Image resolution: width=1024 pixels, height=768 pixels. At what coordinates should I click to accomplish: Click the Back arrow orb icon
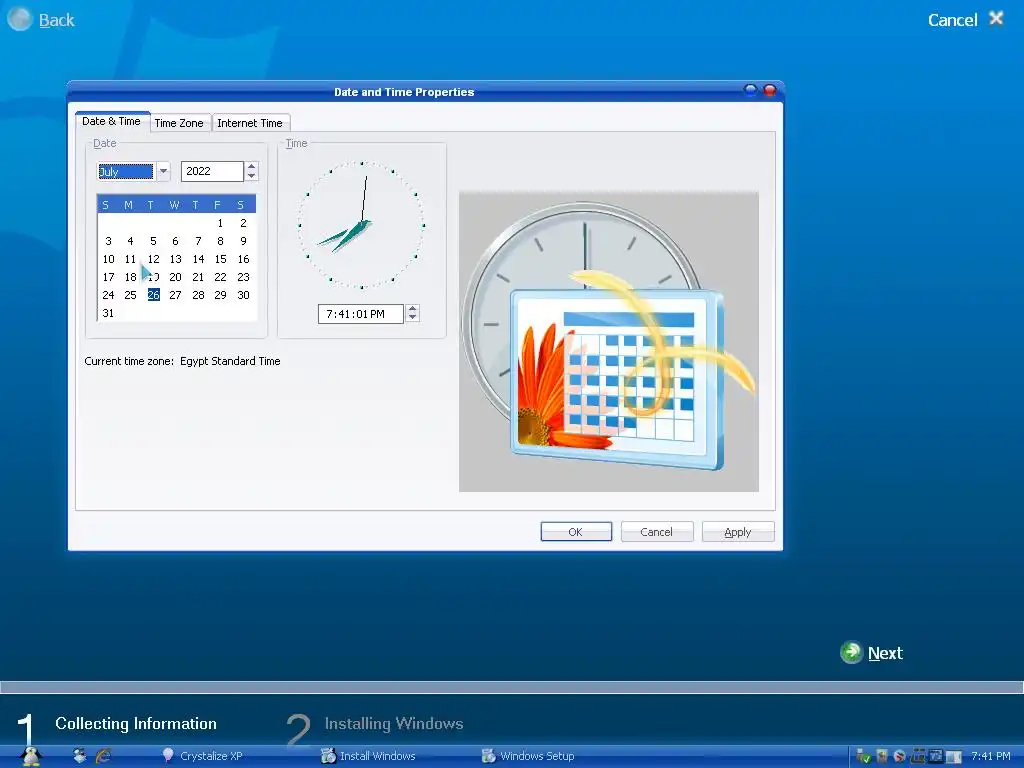coord(20,19)
